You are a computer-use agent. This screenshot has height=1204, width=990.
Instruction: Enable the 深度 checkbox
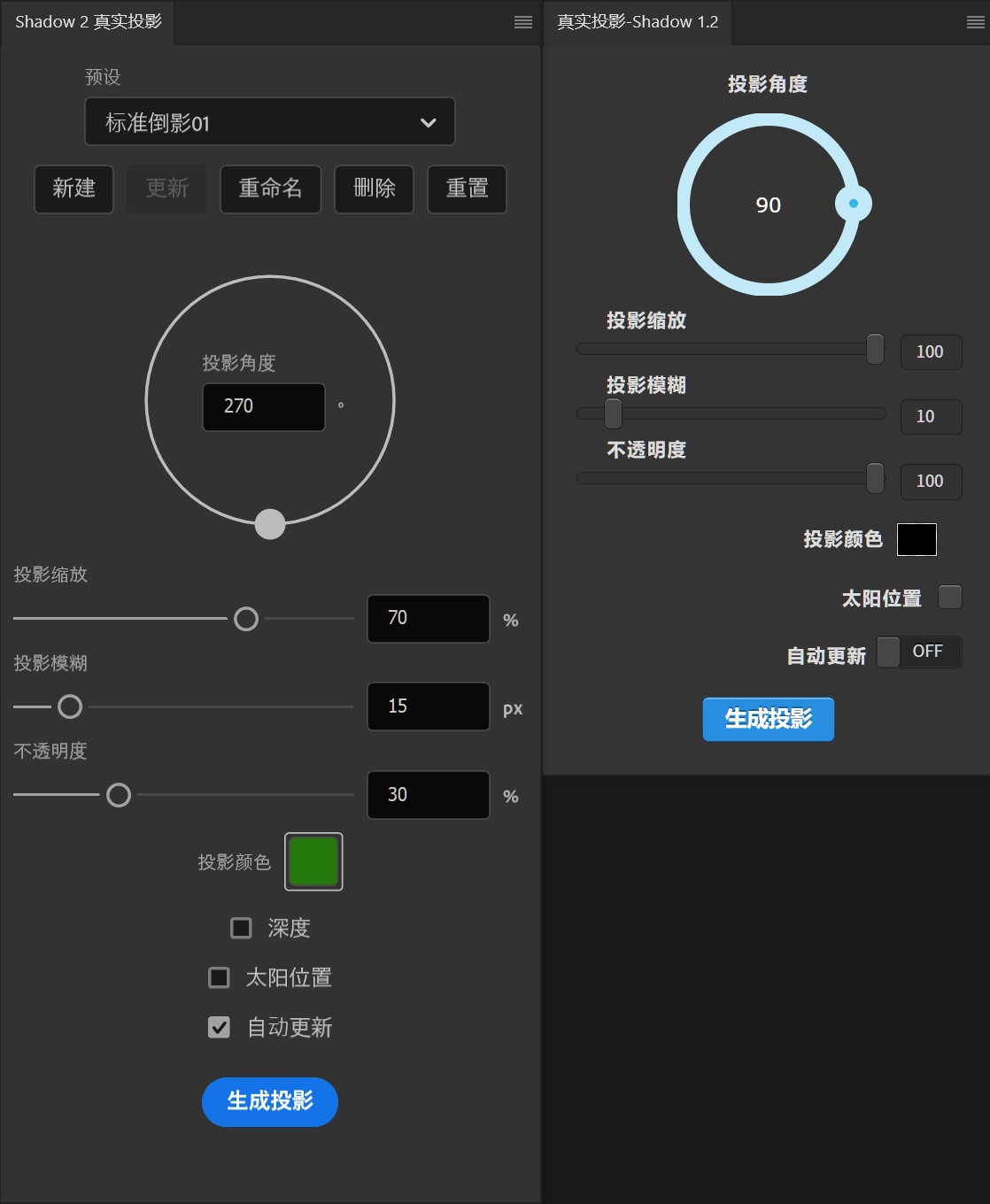tap(241, 928)
